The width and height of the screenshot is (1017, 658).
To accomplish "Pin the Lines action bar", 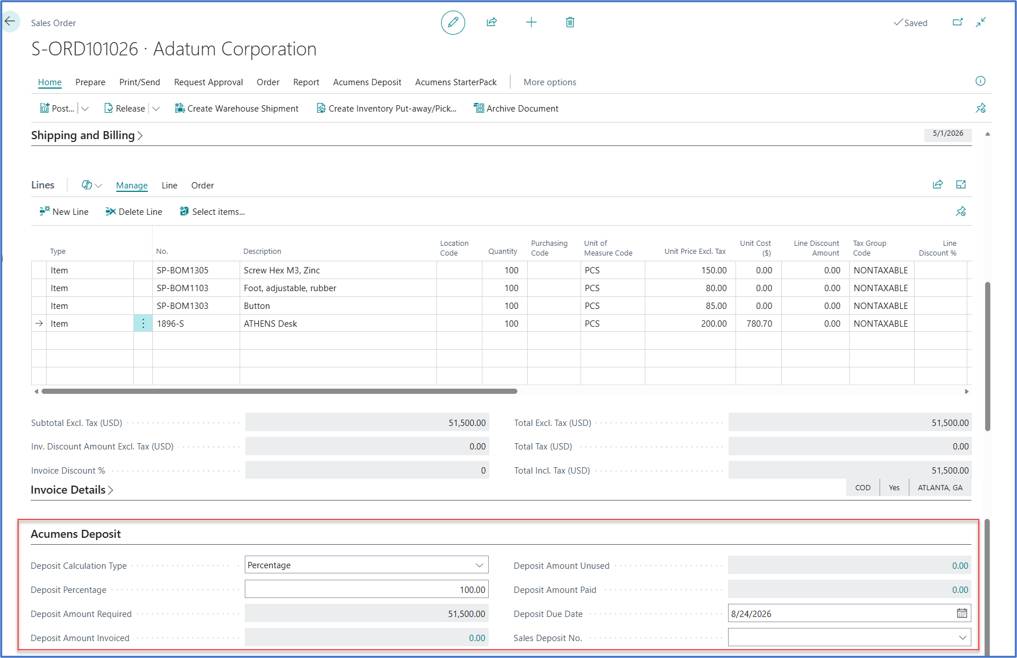I will (961, 212).
